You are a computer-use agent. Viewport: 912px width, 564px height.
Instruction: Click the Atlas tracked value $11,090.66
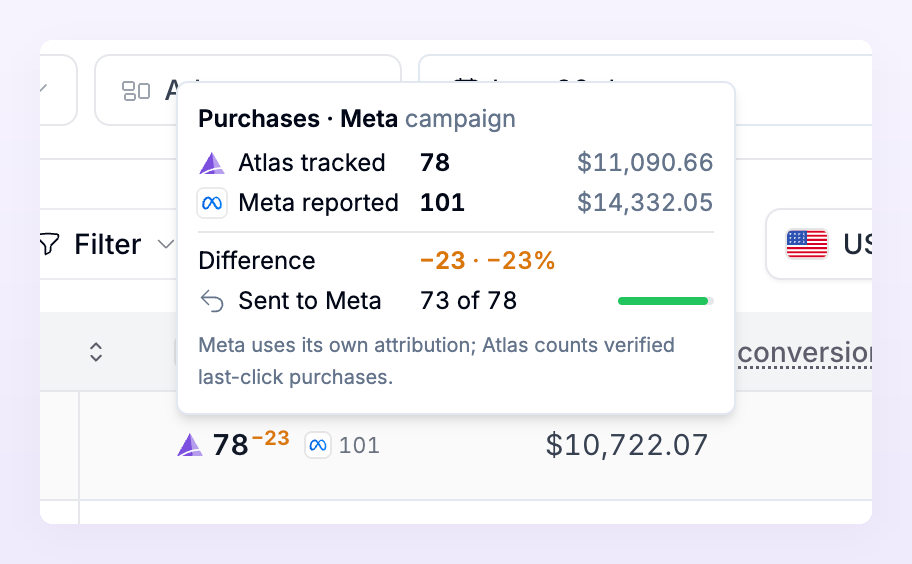coord(645,163)
